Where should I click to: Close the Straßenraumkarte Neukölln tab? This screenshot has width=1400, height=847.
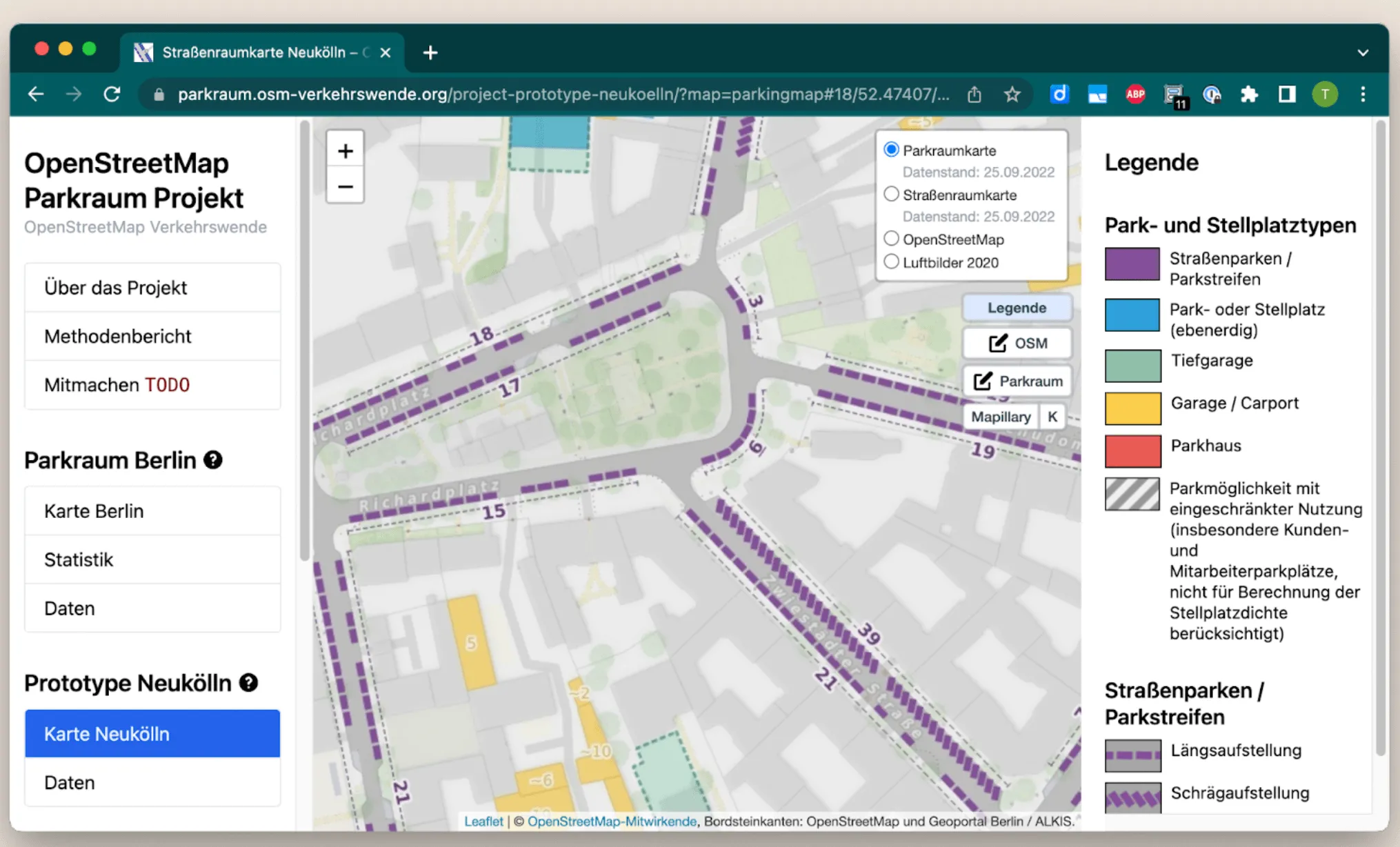[x=386, y=52]
